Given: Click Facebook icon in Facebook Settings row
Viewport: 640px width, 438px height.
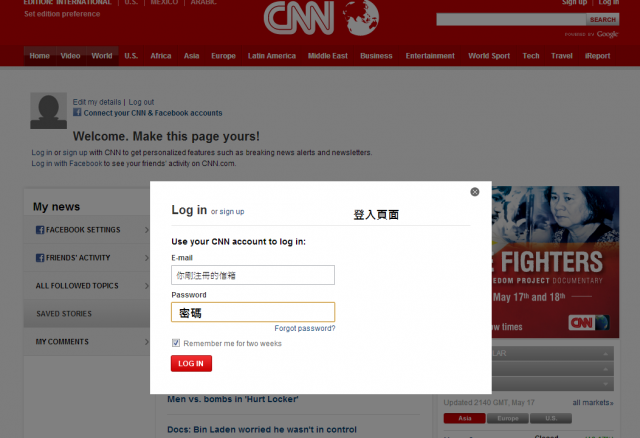Looking at the screenshot, I should click(40, 230).
